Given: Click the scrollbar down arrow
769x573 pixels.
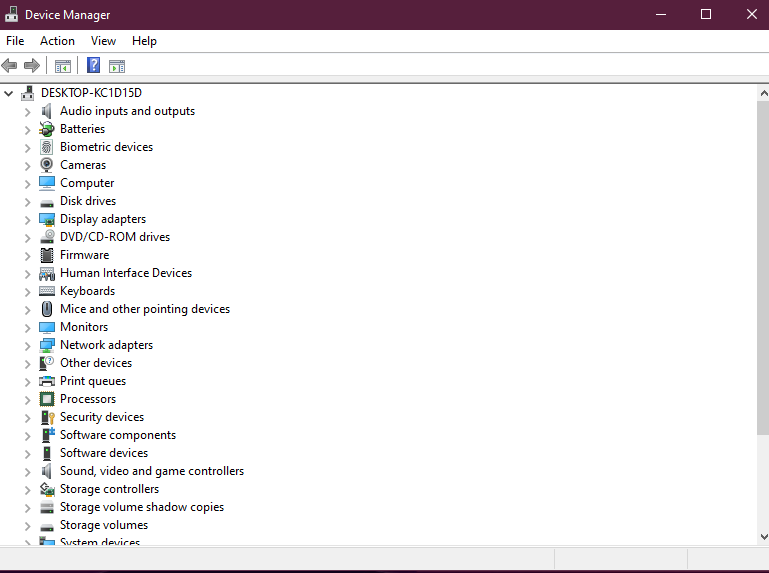Looking at the screenshot, I should (x=763, y=537).
